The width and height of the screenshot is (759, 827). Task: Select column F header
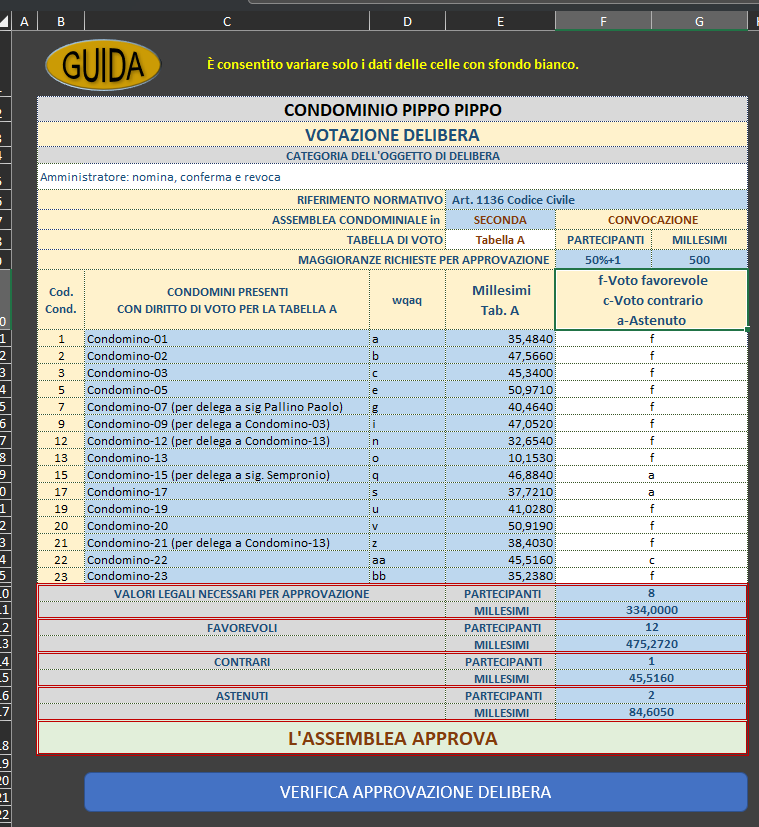[x=603, y=22]
